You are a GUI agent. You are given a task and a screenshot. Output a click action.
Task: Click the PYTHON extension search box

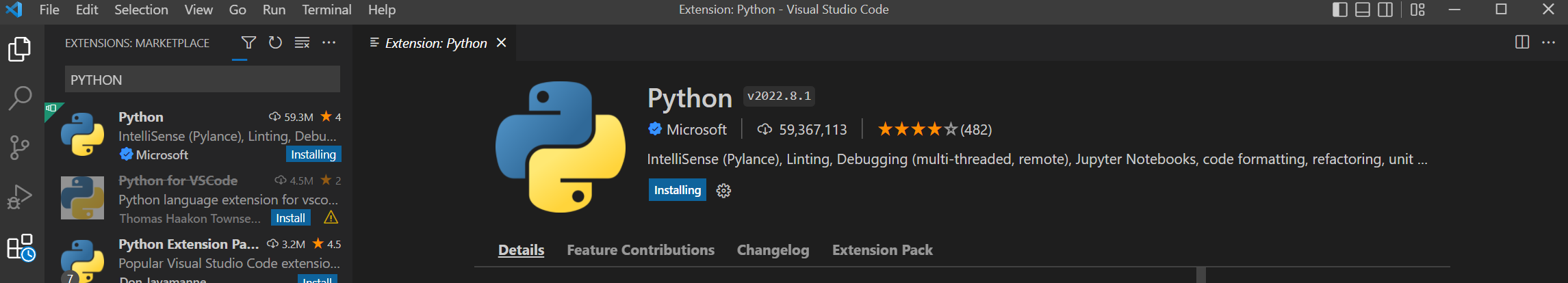[203, 79]
